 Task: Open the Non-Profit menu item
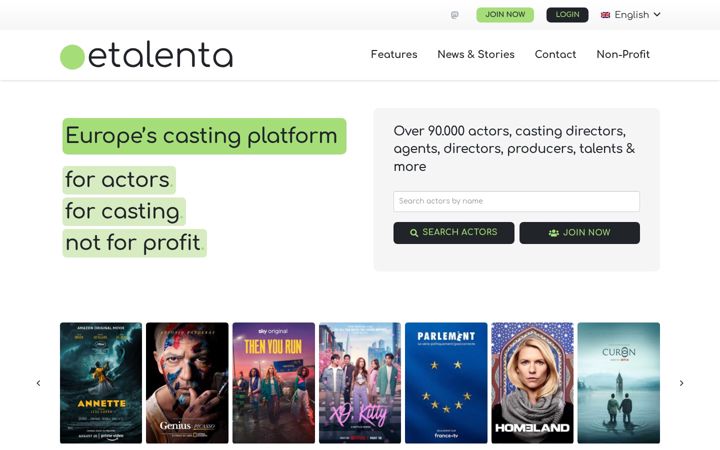[x=623, y=54]
